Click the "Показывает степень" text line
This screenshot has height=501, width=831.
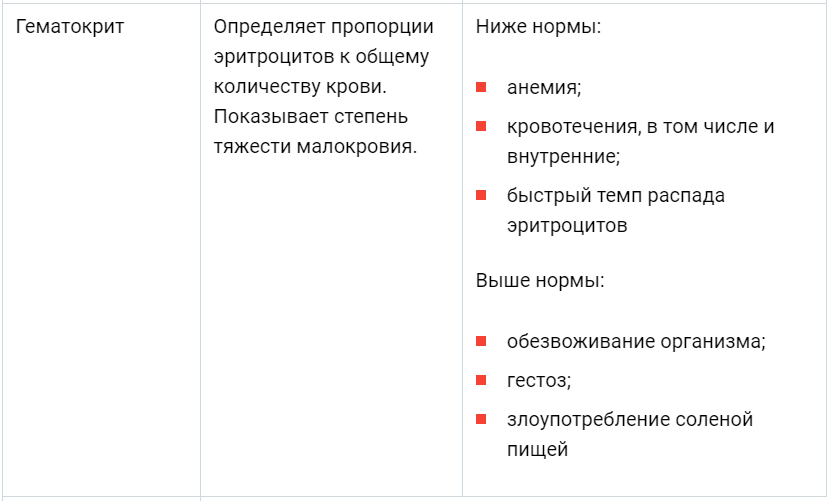(x=311, y=117)
